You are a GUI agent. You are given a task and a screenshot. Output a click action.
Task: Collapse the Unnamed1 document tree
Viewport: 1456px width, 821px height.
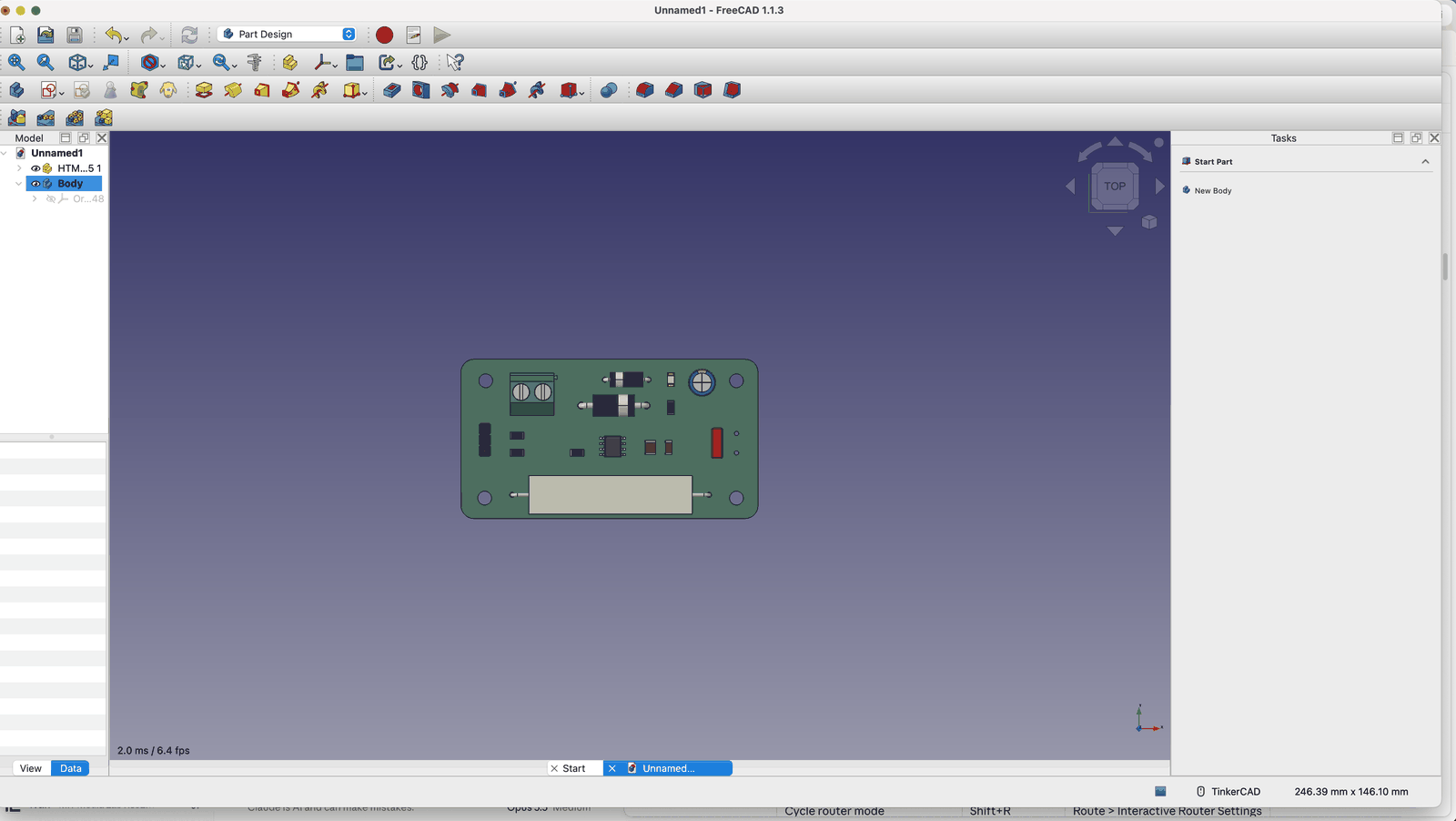coord(5,153)
